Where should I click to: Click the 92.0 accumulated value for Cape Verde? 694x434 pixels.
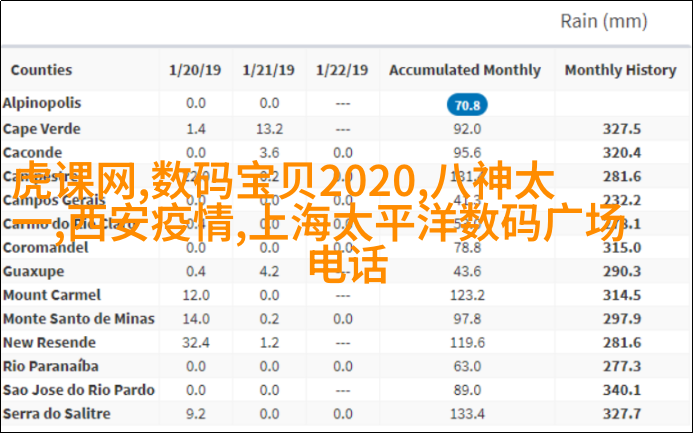coord(467,129)
